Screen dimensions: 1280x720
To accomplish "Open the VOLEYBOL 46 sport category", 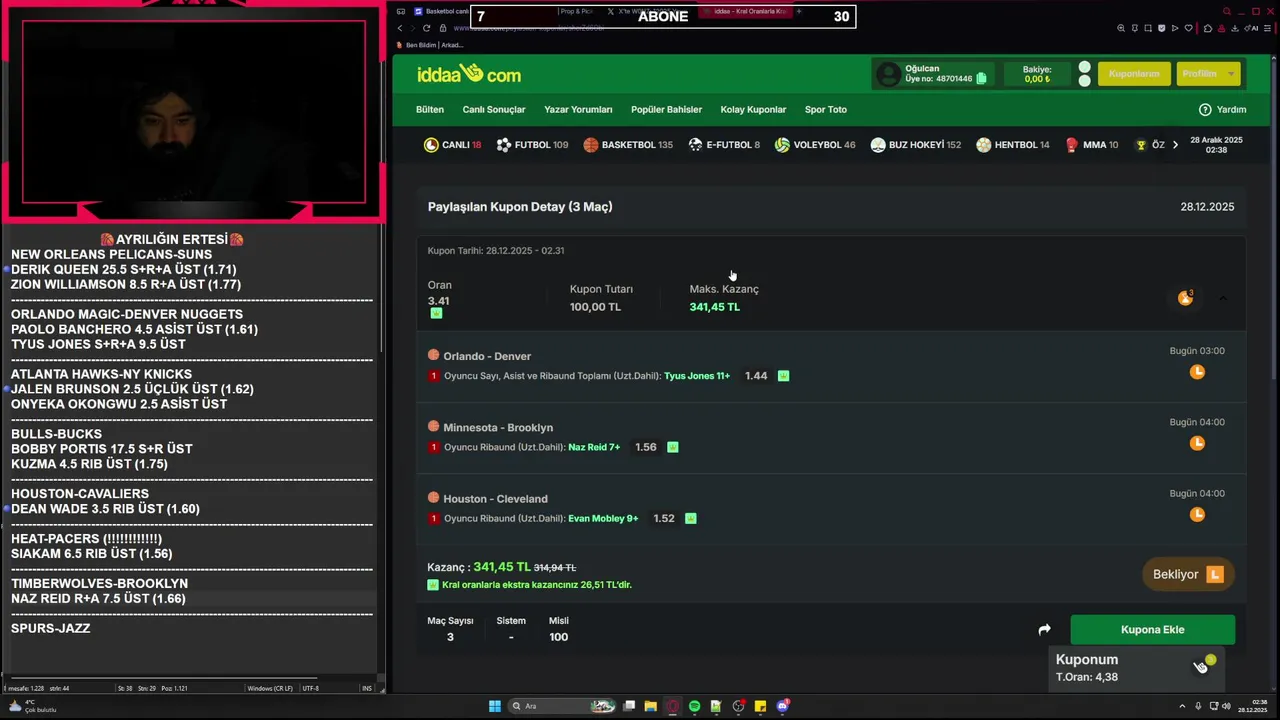I will pos(815,145).
